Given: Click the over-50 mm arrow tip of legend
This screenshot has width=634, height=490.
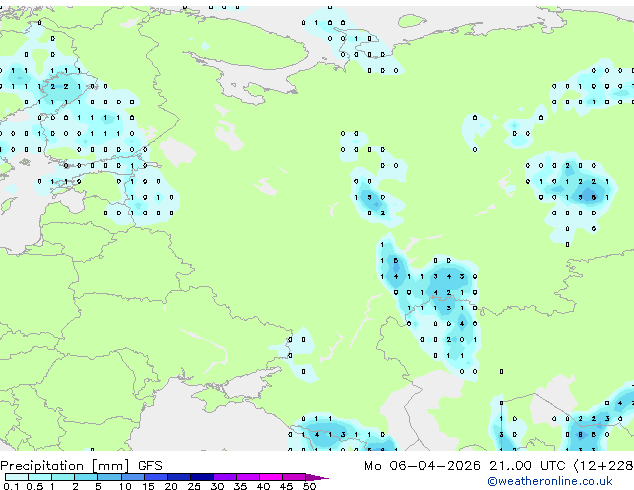Looking at the screenshot, I should 317,478.
